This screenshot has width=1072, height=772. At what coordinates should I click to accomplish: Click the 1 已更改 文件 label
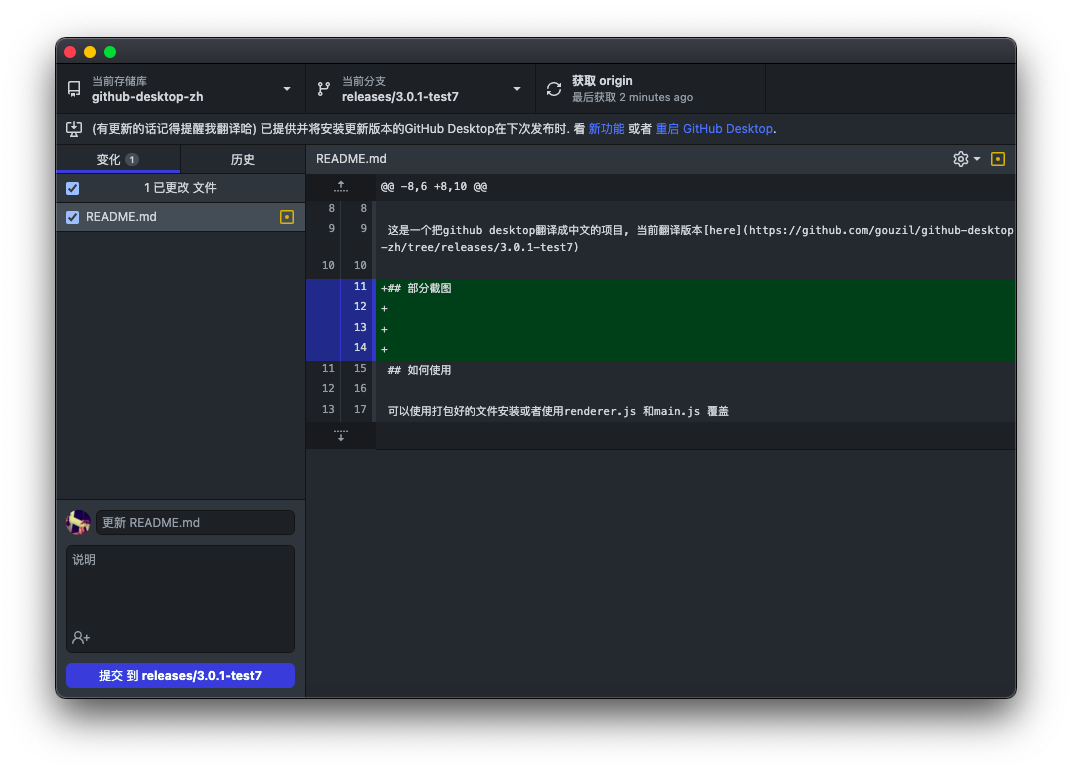(x=180, y=187)
